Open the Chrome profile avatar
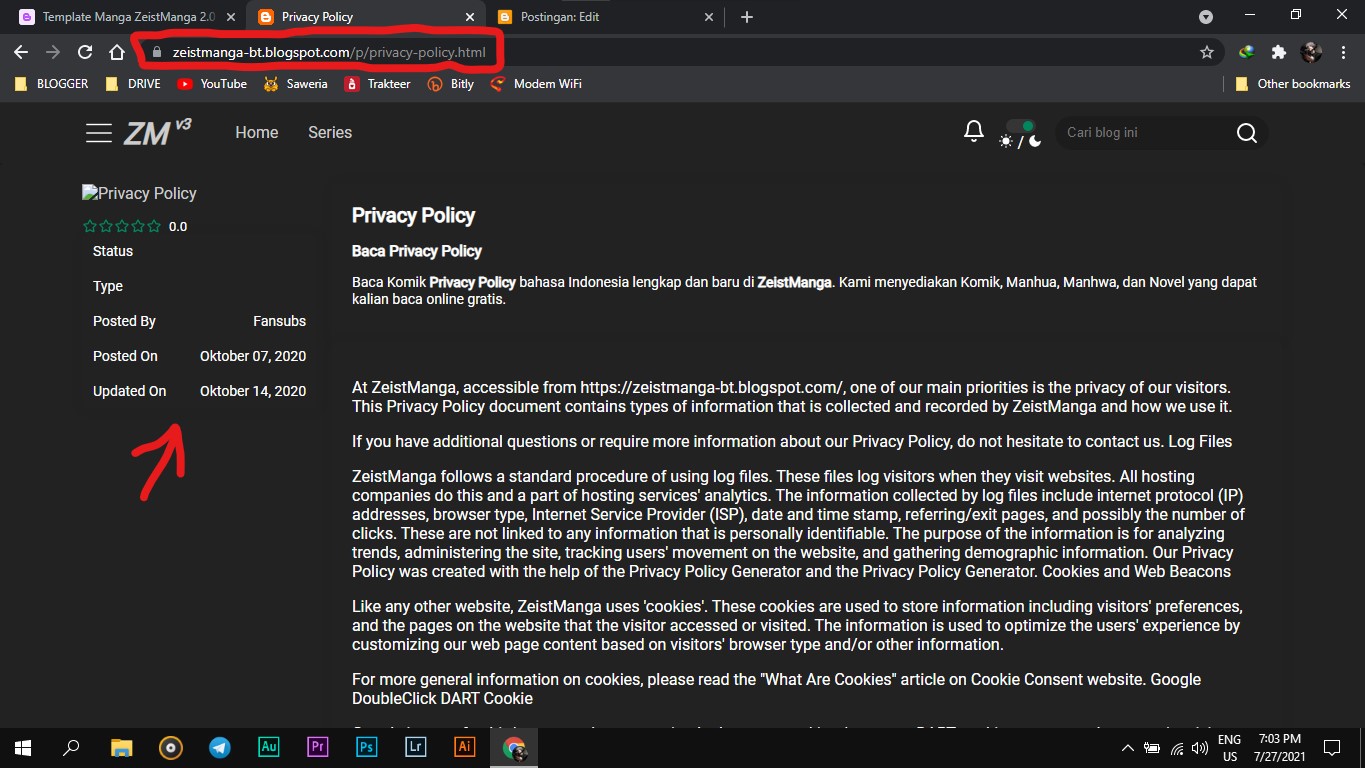Screen dimensions: 1365x768 click(1311, 52)
